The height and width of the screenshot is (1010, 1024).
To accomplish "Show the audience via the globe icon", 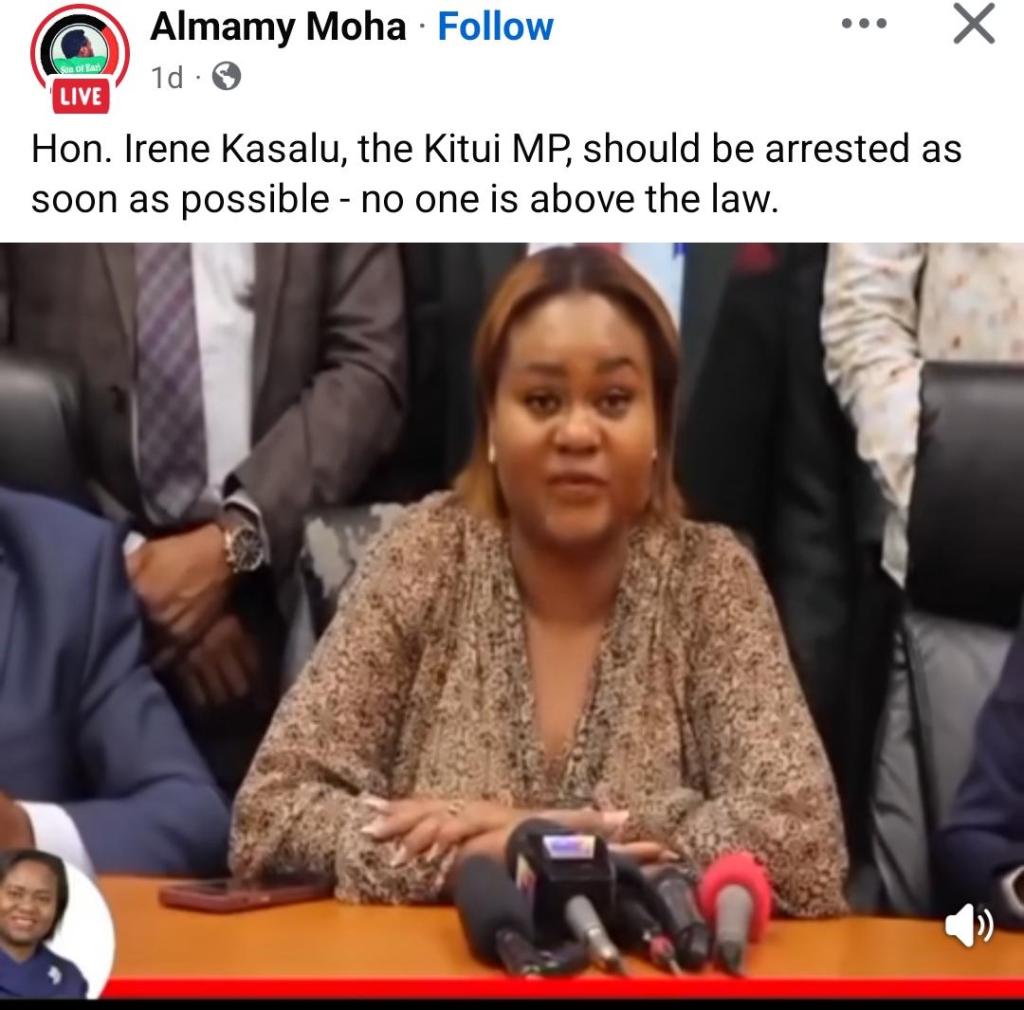I will (227, 76).
